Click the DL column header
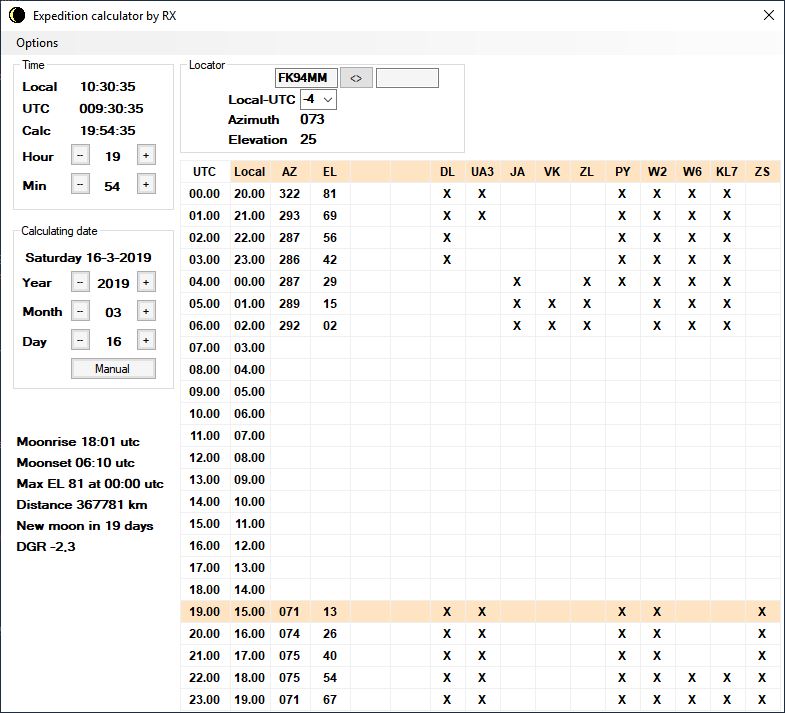Screen dimensions: 785x713 click(447, 172)
